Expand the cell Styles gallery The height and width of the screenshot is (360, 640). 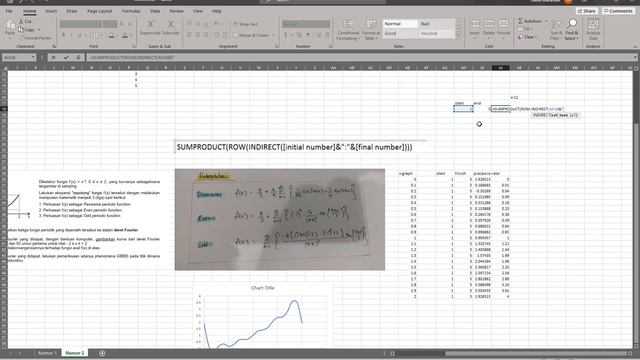coord(458,36)
